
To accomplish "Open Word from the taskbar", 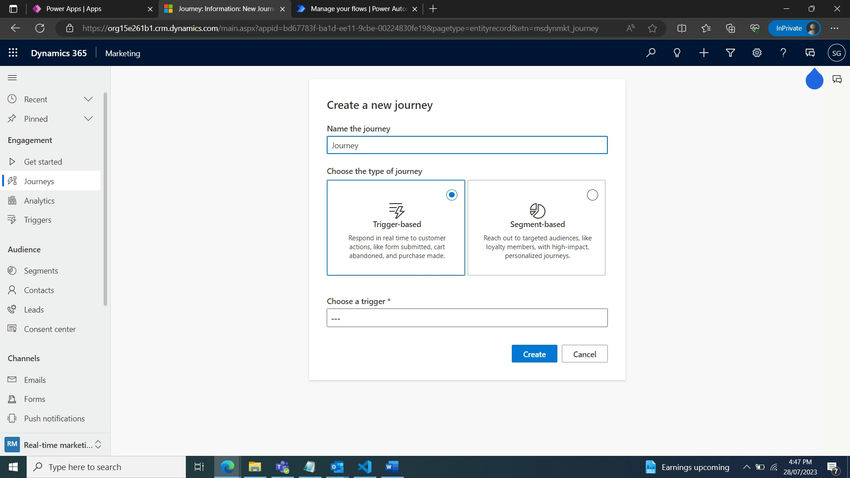I will coord(392,467).
